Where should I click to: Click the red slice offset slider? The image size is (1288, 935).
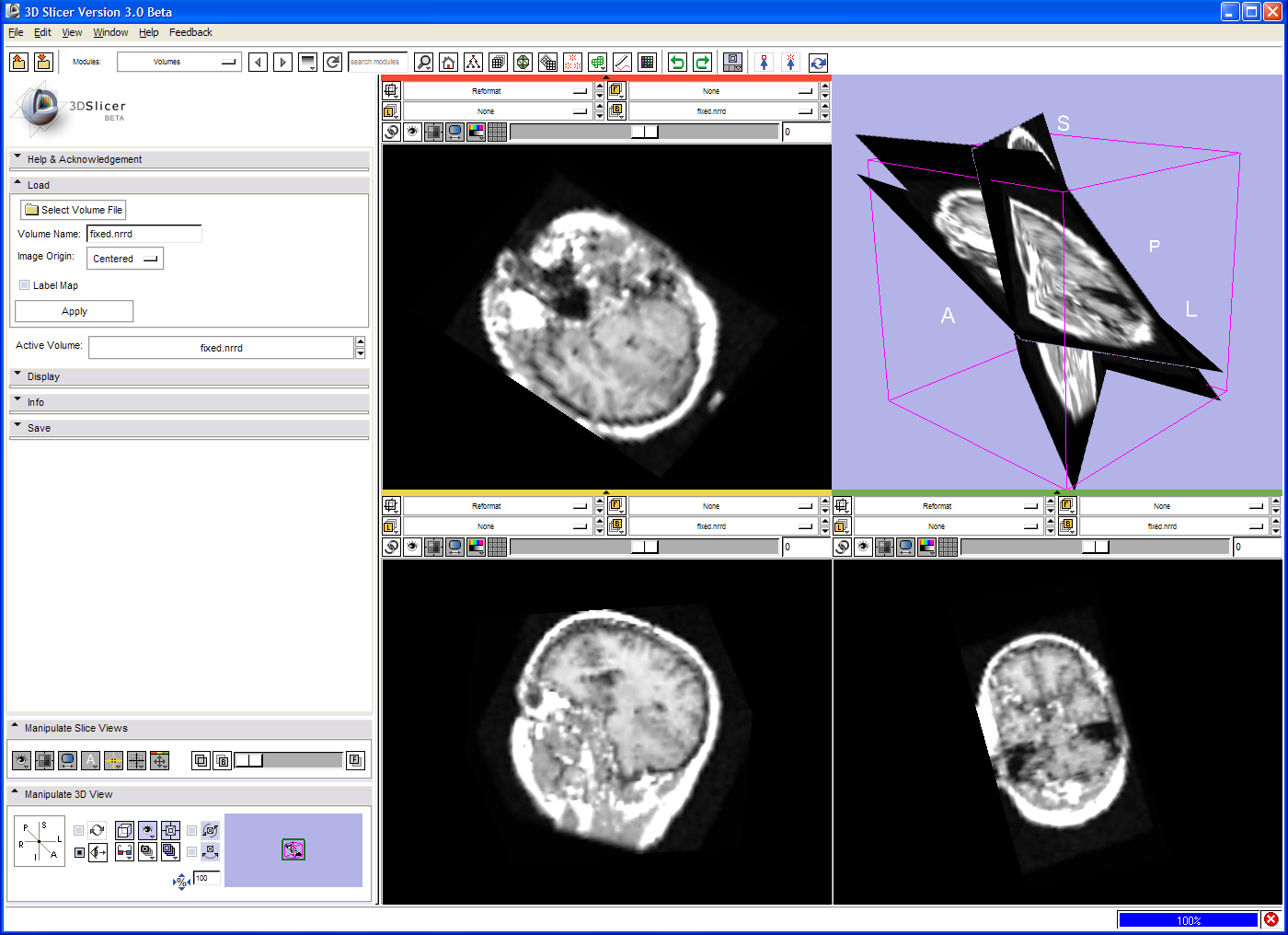tap(644, 132)
